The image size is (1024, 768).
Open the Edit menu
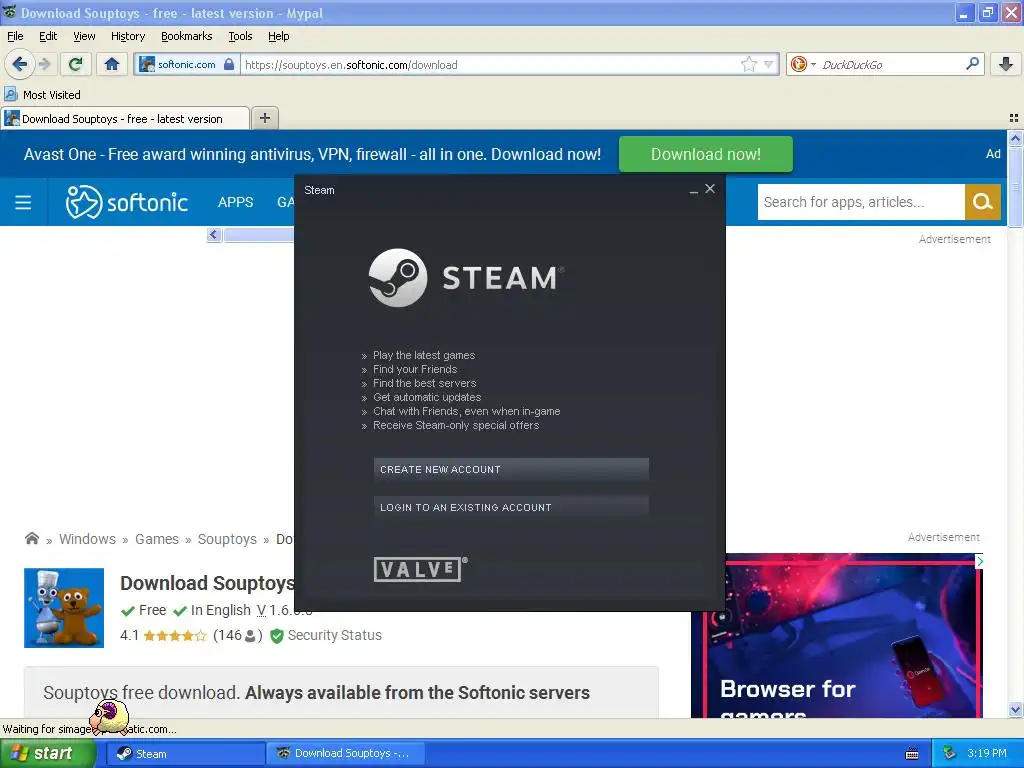pos(48,36)
